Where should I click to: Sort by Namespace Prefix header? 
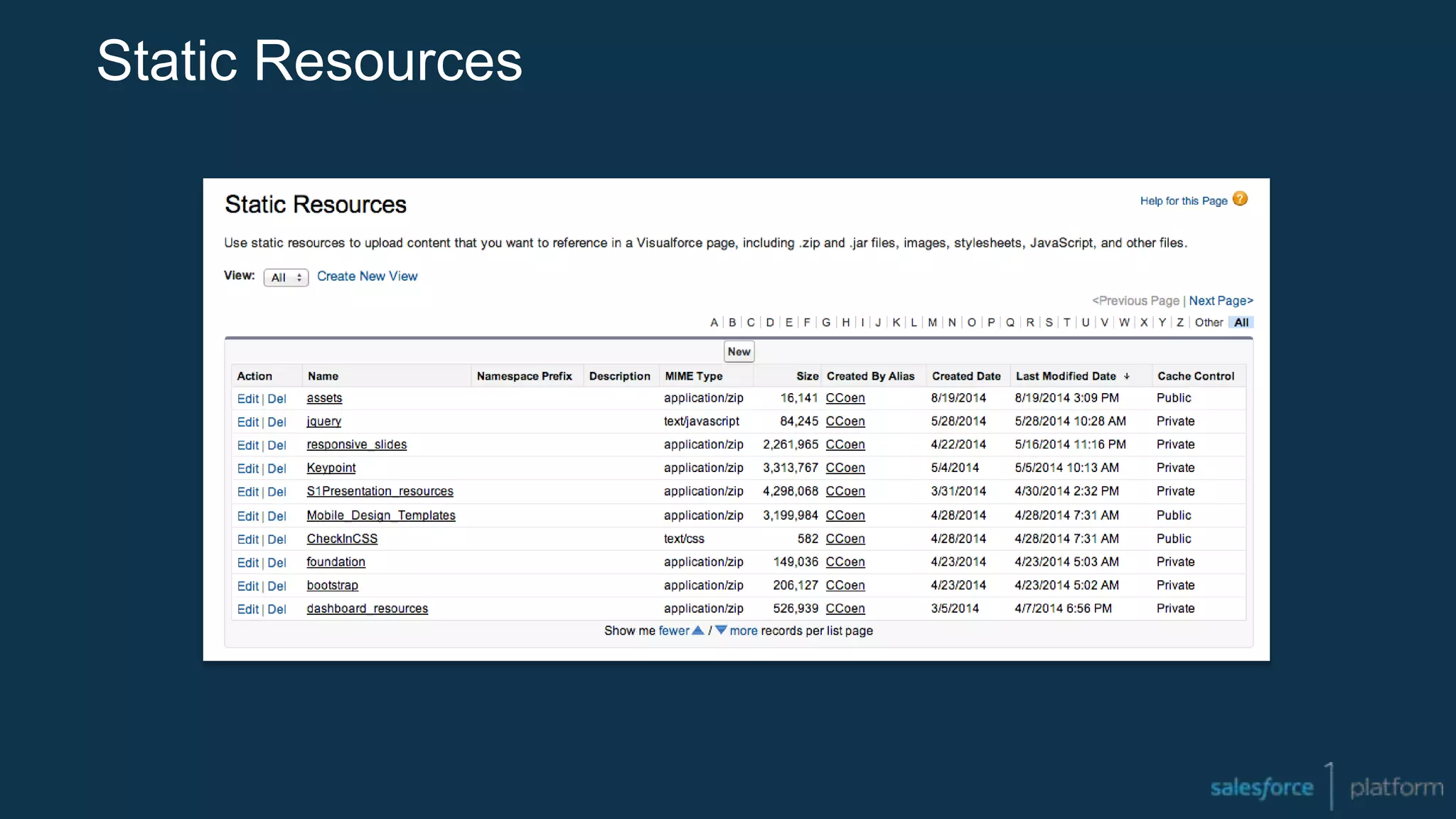(524, 376)
